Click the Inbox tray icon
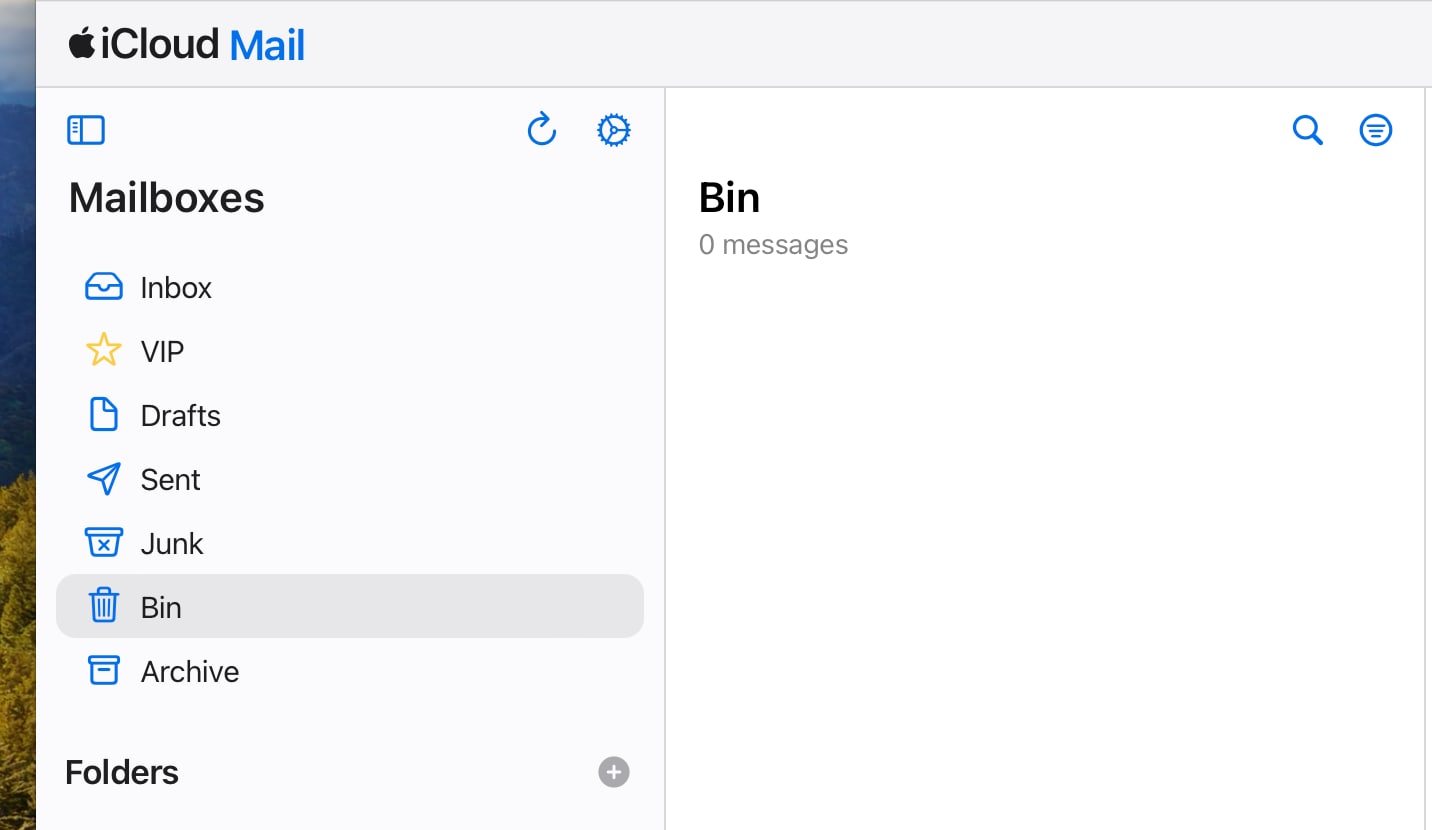Image resolution: width=1432 pixels, height=830 pixels. [x=104, y=288]
